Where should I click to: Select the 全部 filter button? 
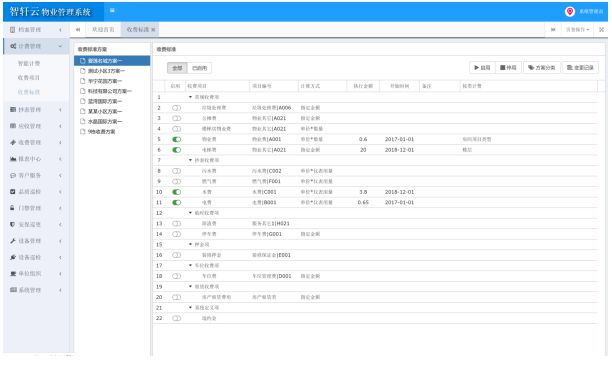[177, 68]
